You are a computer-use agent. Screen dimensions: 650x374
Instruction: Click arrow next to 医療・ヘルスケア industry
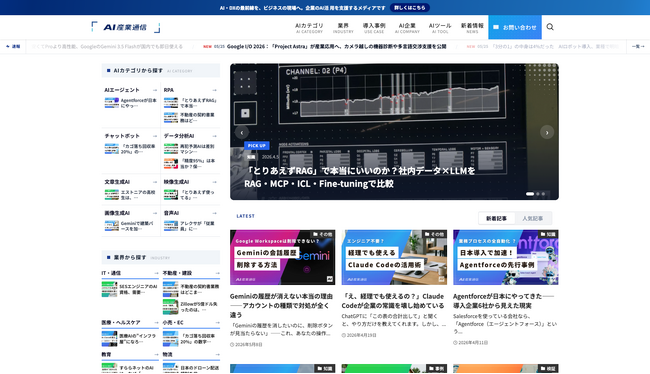point(156,323)
